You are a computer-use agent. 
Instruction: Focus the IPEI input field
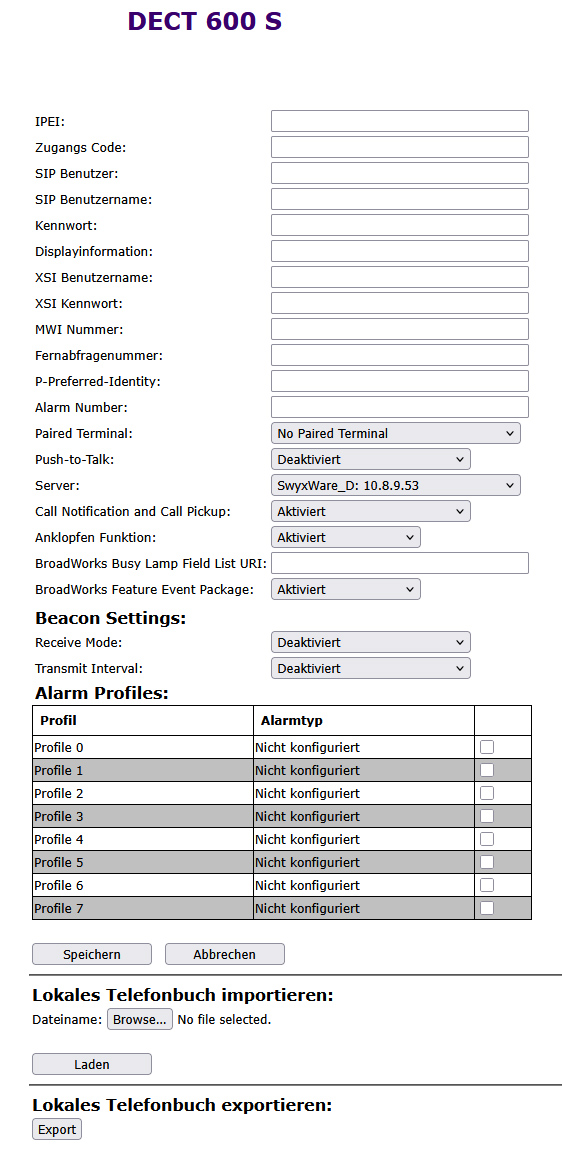(400, 121)
